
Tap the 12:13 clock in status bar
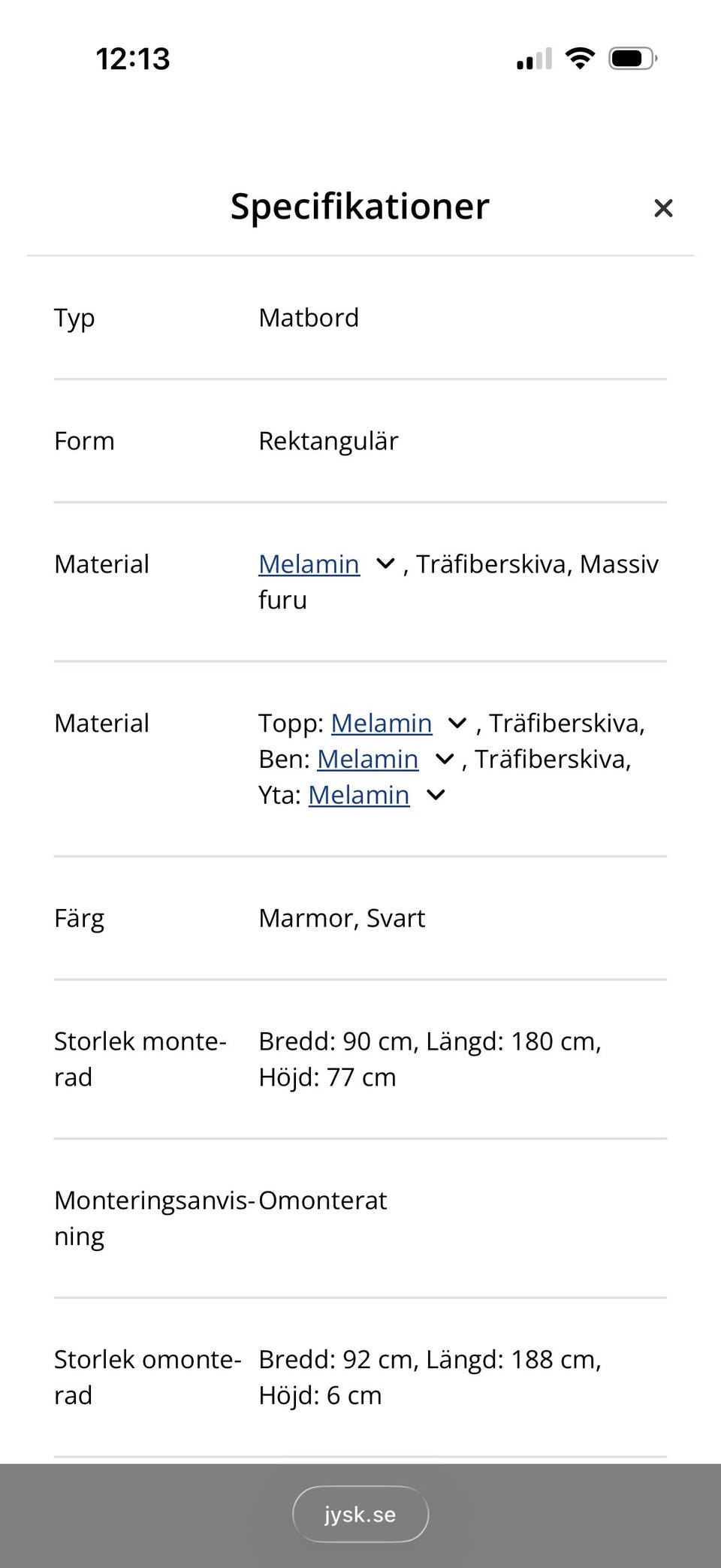(133, 59)
